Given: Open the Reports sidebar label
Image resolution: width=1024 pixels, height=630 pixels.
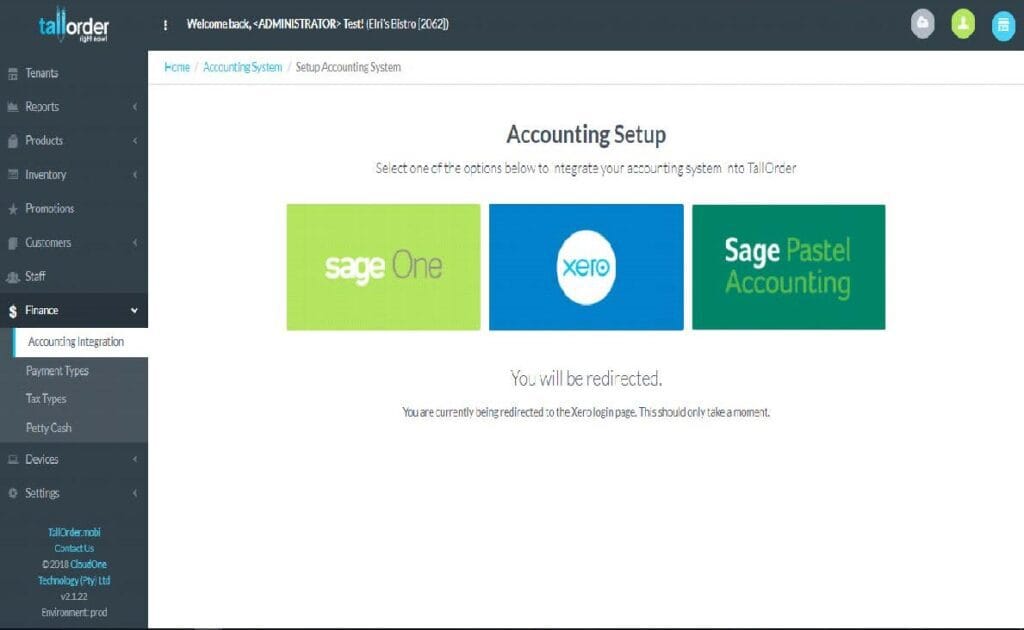Looking at the screenshot, I should (x=42, y=106).
